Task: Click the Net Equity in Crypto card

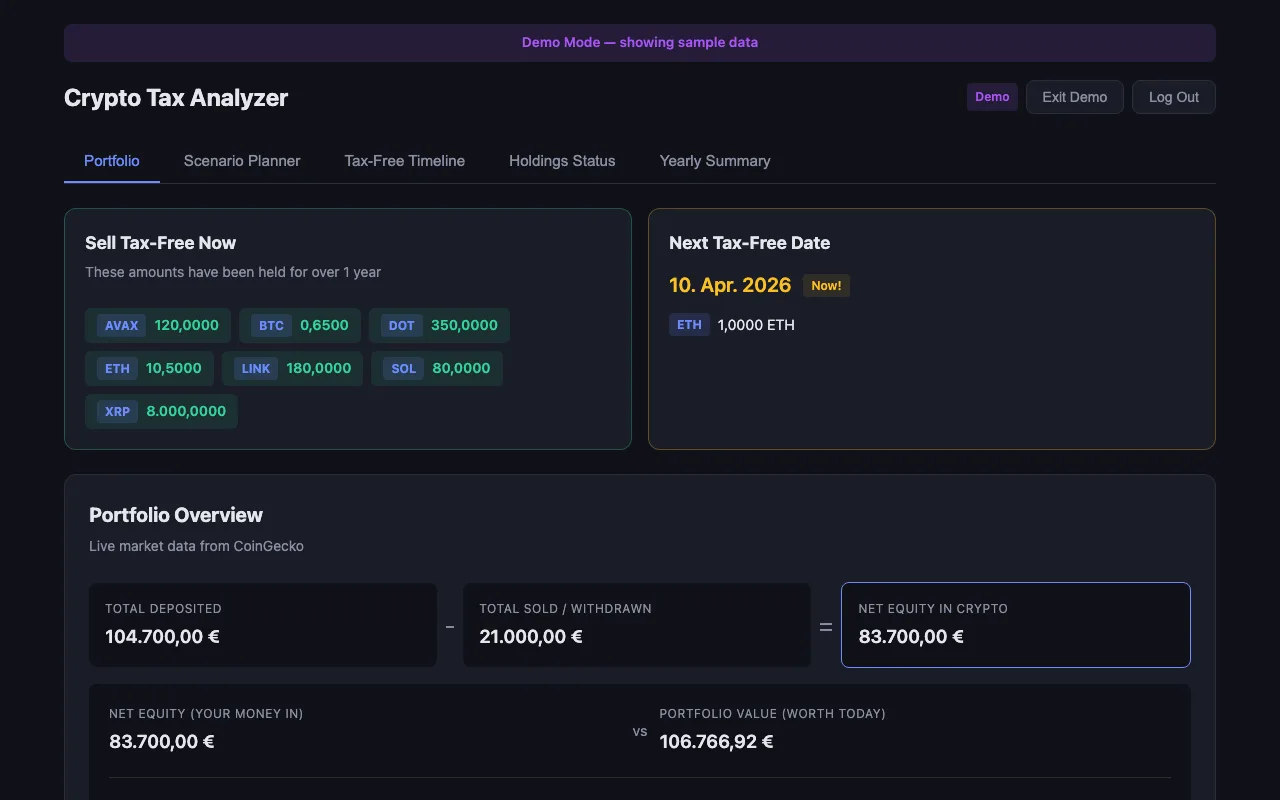Action: (1016, 625)
